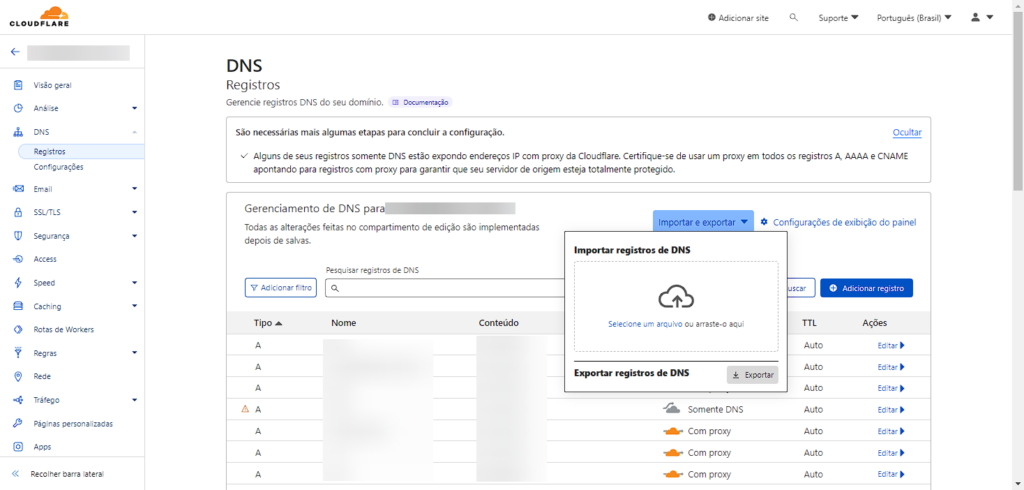
Task: Expand the Email sidebar section arrow
Action: [135, 189]
